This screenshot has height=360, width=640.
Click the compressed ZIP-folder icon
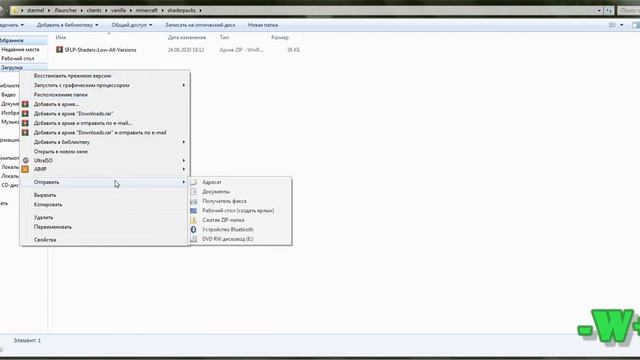[193, 220]
